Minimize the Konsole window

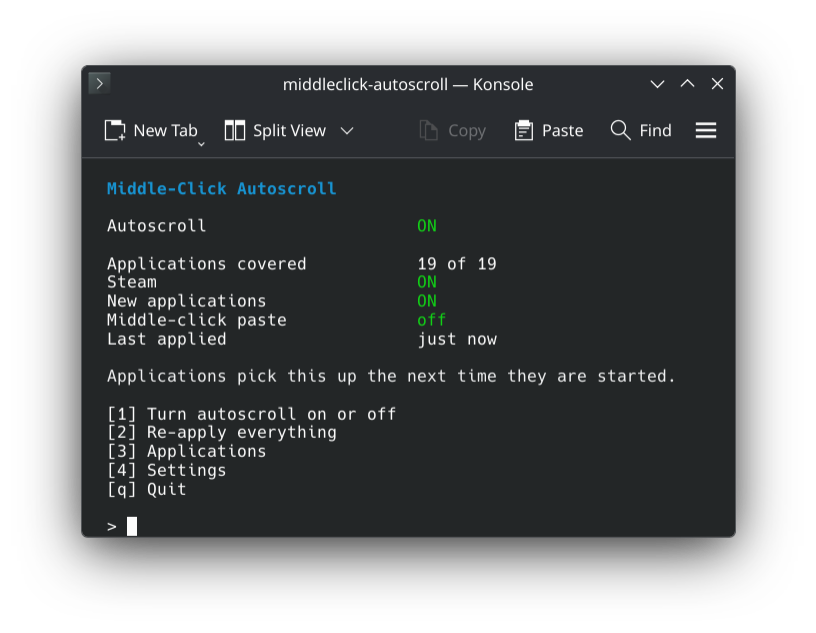point(657,84)
